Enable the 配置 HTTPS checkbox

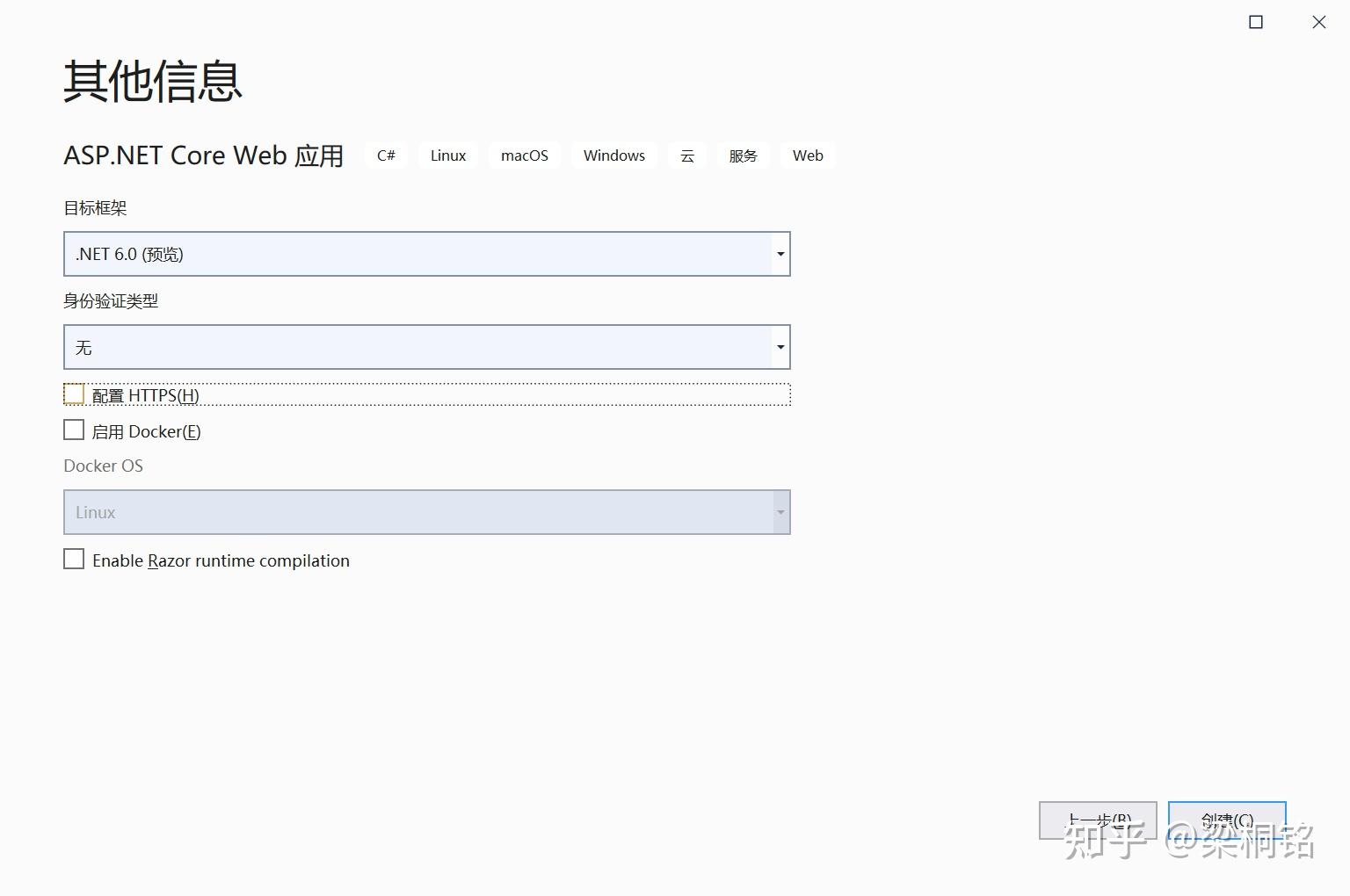tap(74, 394)
